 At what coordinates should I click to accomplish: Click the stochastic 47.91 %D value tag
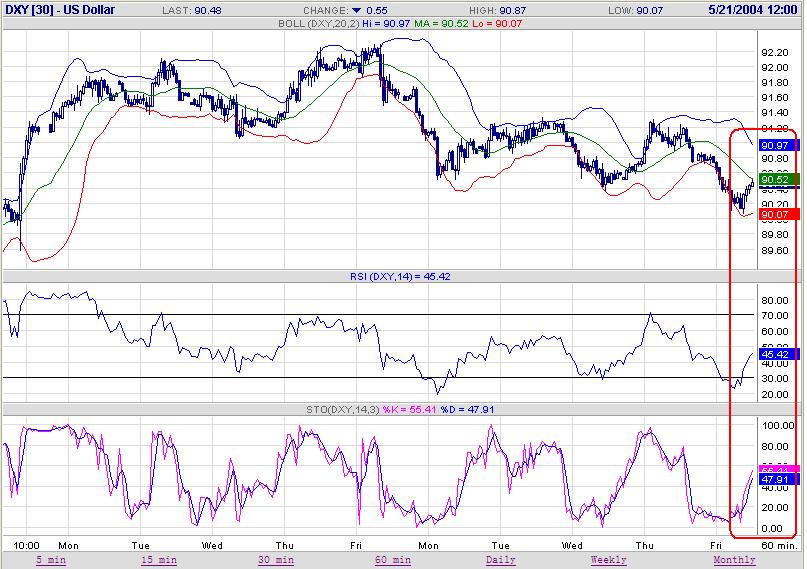click(x=776, y=480)
